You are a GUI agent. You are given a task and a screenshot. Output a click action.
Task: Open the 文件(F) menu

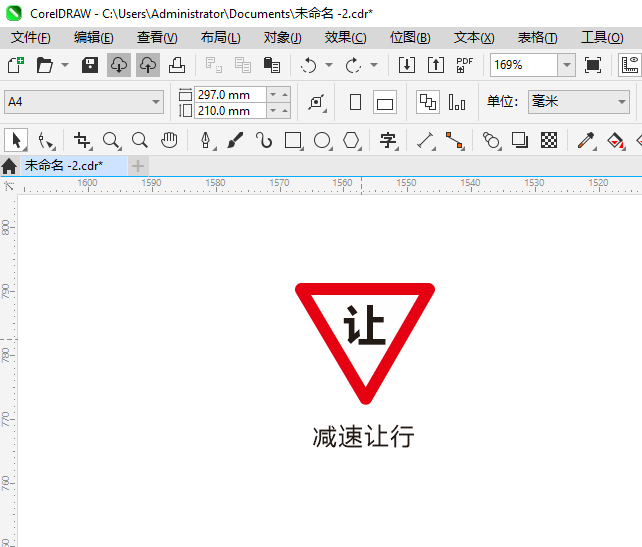coord(31,38)
